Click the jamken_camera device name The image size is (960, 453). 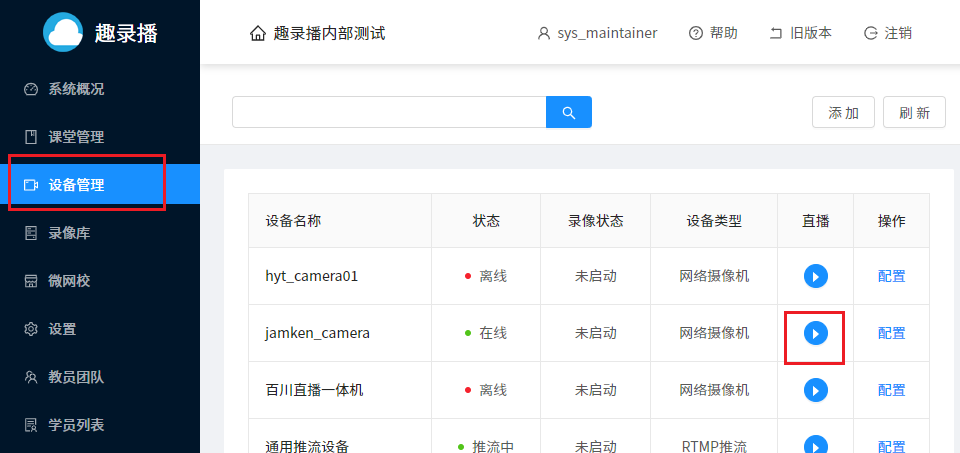(x=317, y=333)
